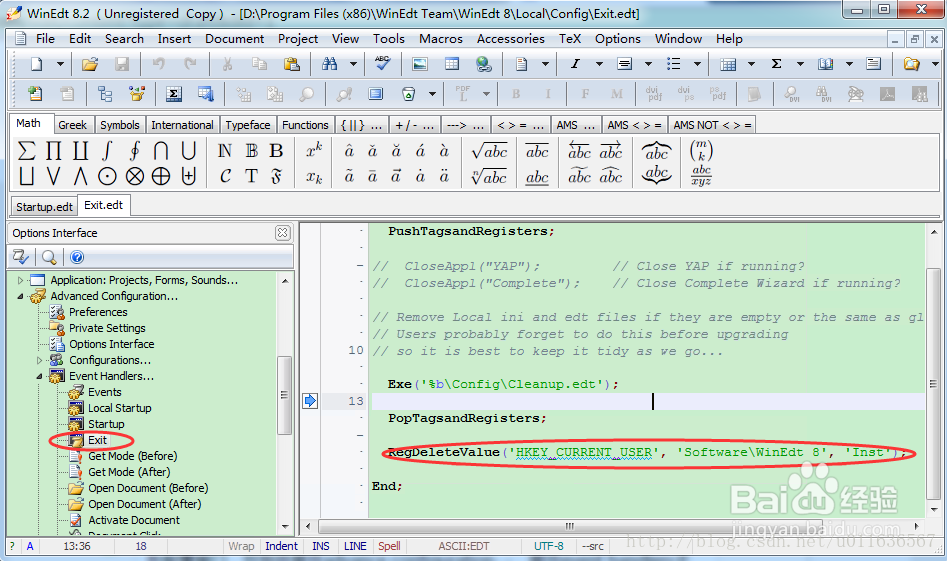Viewport: 947px width, 561px height.
Task: Open the Macros menu
Action: pos(441,39)
